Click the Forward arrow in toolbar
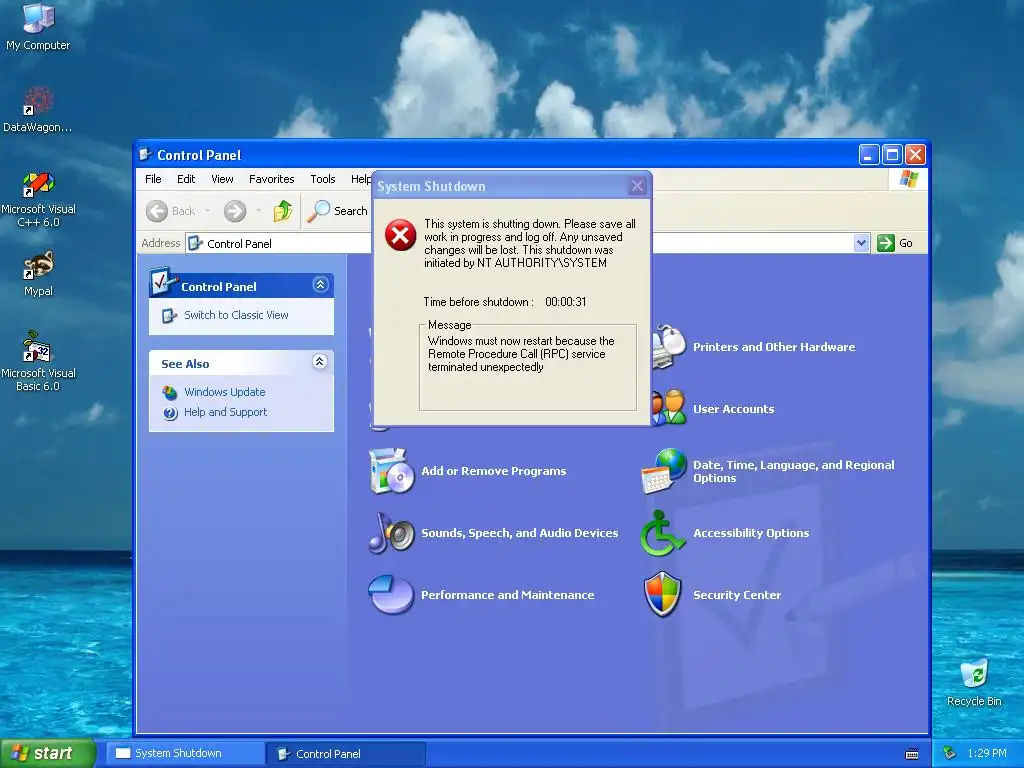 click(235, 211)
